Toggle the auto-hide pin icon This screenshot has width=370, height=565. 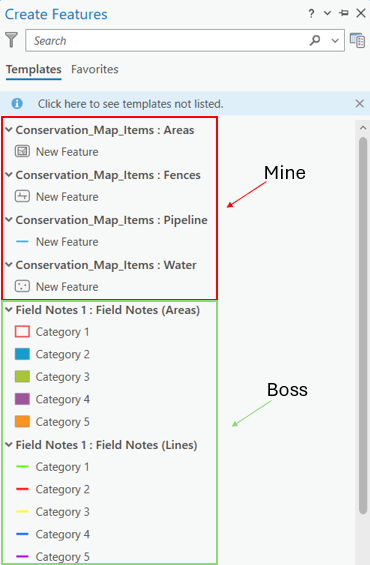point(344,13)
